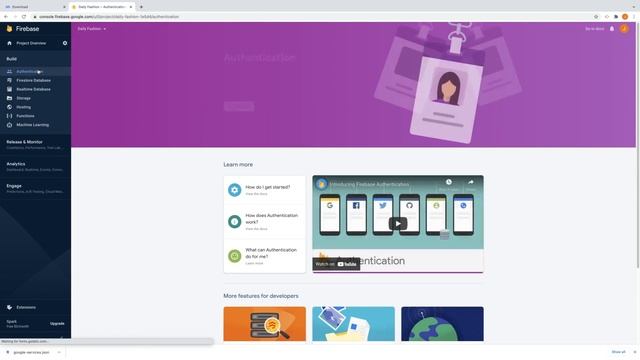Open the dark blue globe feature card
The width and height of the screenshot is (640, 360).
pos(442,324)
